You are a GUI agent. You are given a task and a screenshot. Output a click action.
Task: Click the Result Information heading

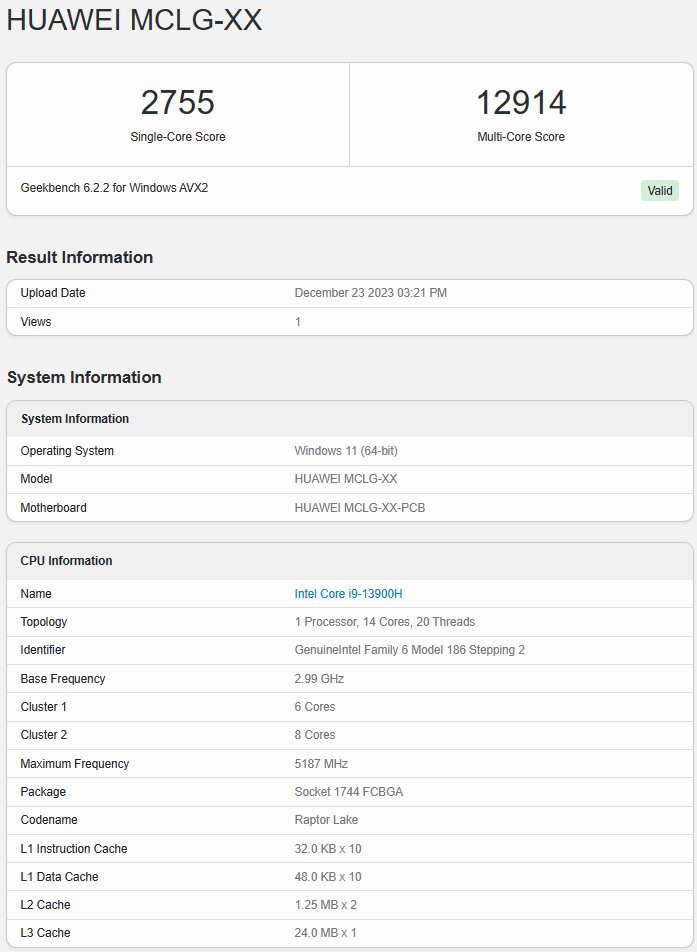pos(80,257)
